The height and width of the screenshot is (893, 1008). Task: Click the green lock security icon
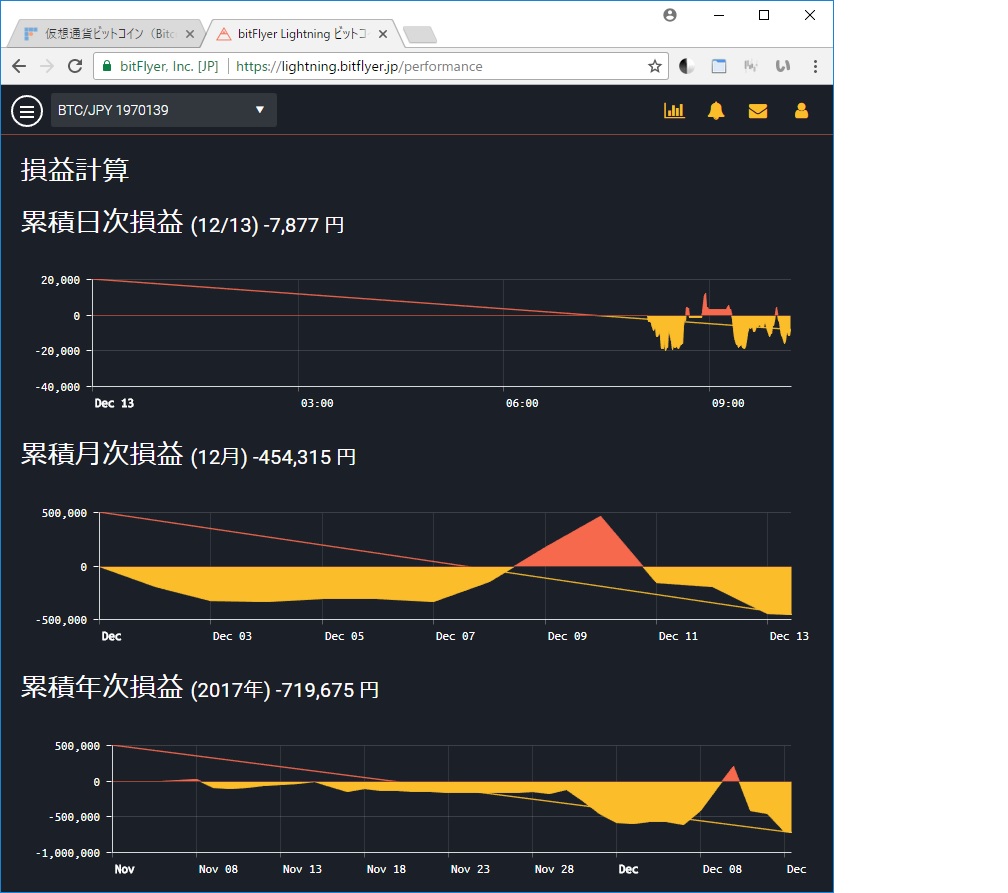[x=107, y=66]
